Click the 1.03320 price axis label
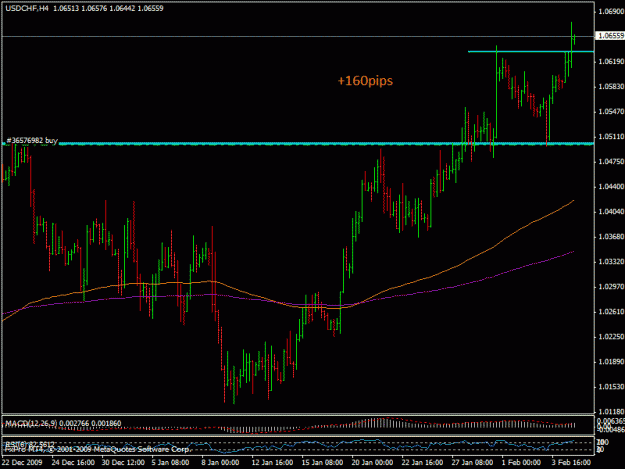Screen dimensions: 625x469 (x=611, y=262)
